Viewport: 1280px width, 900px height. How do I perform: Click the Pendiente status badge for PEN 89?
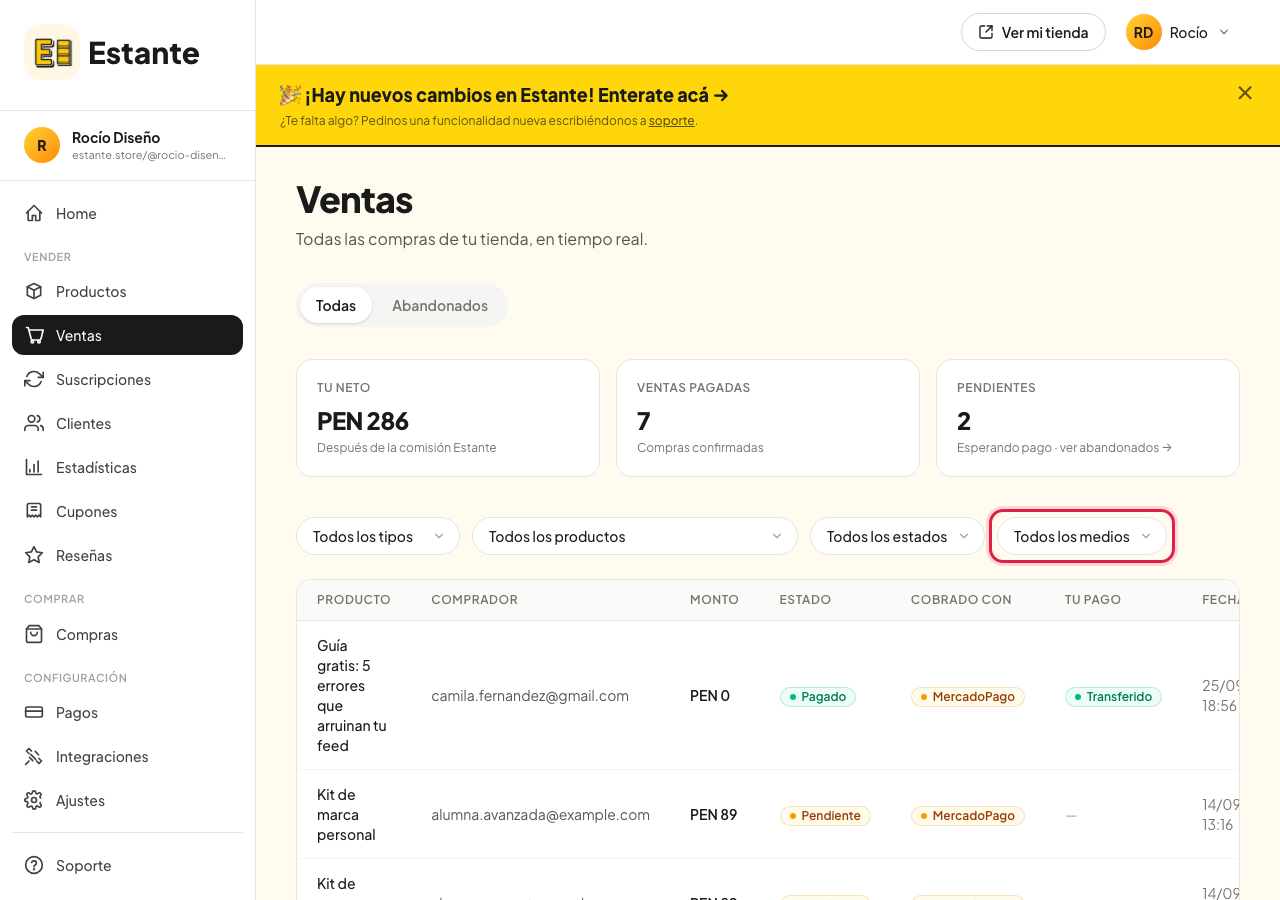[825, 815]
